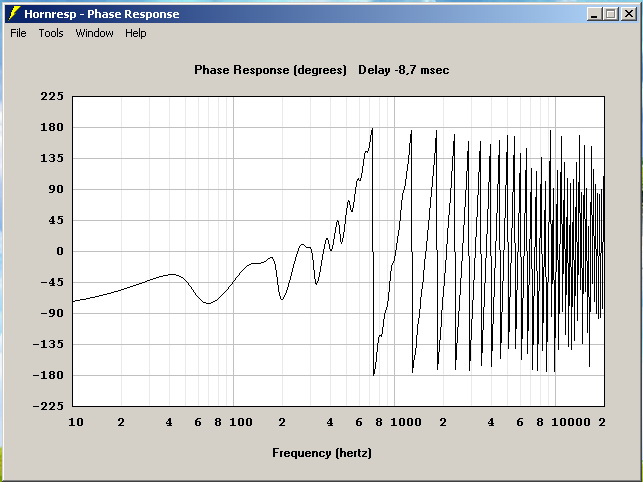Click the 45 value on the vertical axis

[x=56, y=220]
